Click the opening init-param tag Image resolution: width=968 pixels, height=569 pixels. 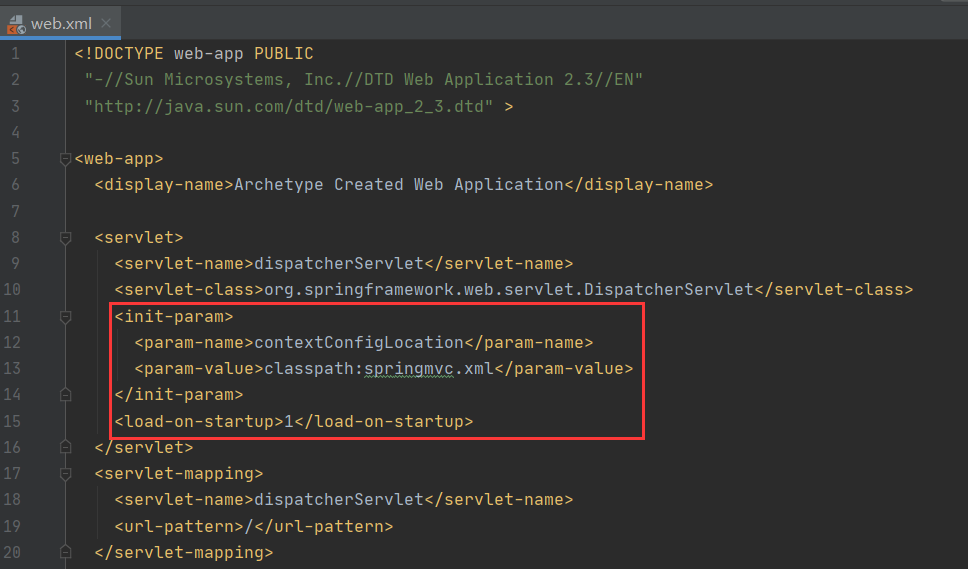tap(174, 317)
